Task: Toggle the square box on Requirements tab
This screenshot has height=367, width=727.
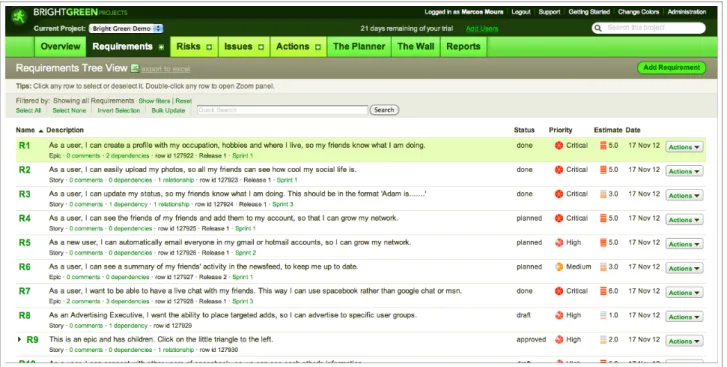Action: pyautogui.click(x=161, y=47)
